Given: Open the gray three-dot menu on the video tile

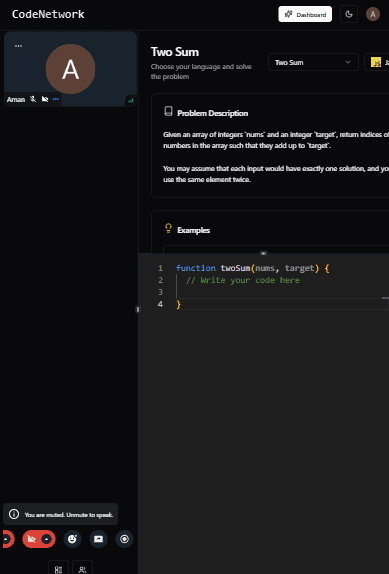Looking at the screenshot, I should 18,46.
